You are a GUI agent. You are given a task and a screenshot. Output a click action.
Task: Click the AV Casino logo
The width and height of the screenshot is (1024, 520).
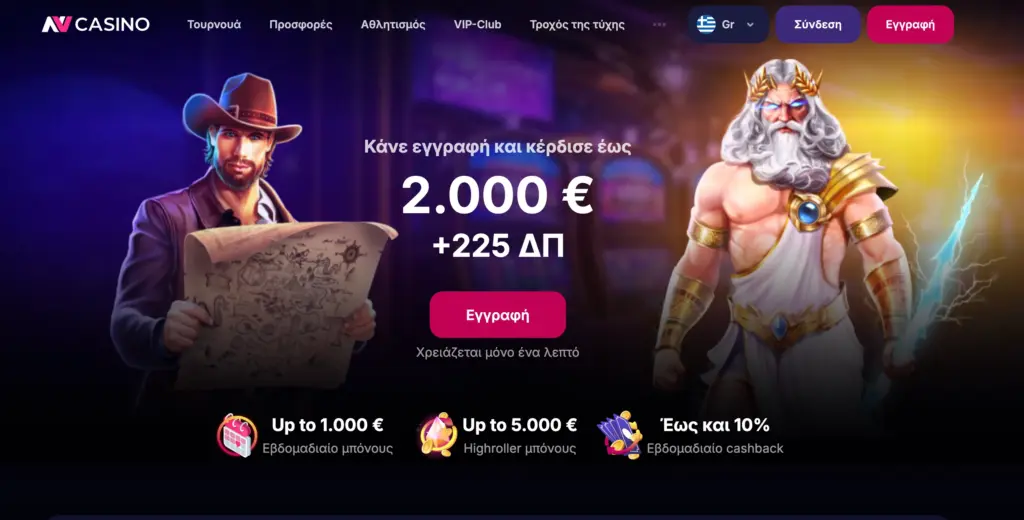96,24
